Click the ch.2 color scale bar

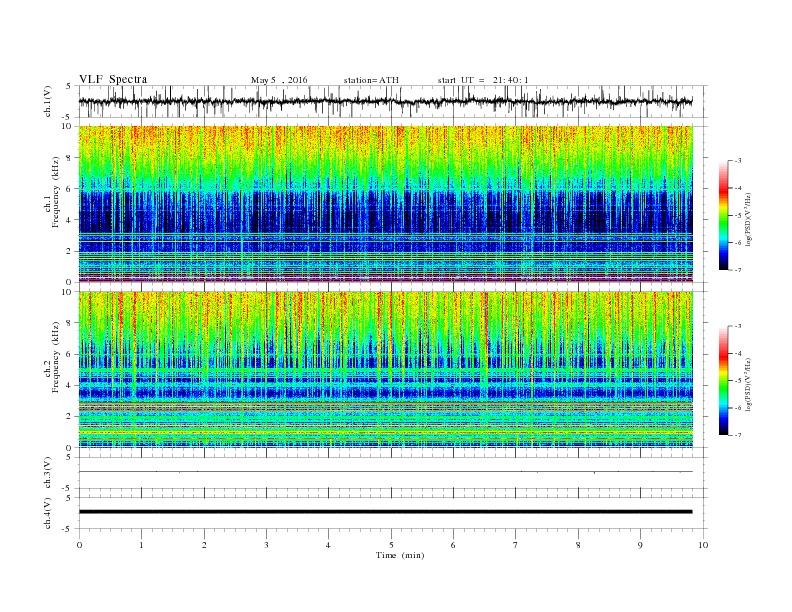pyautogui.click(x=723, y=381)
